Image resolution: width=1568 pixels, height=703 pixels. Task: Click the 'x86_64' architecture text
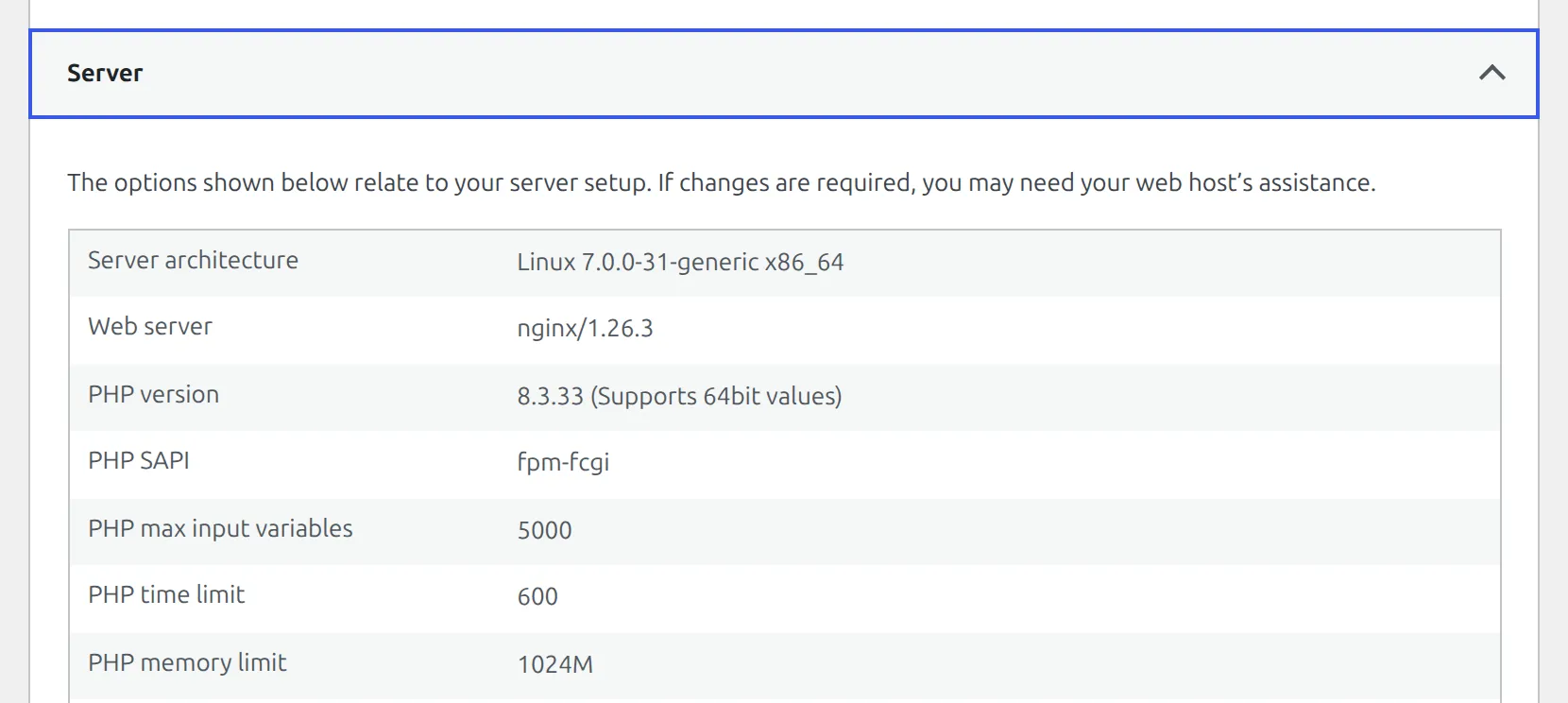click(x=804, y=262)
